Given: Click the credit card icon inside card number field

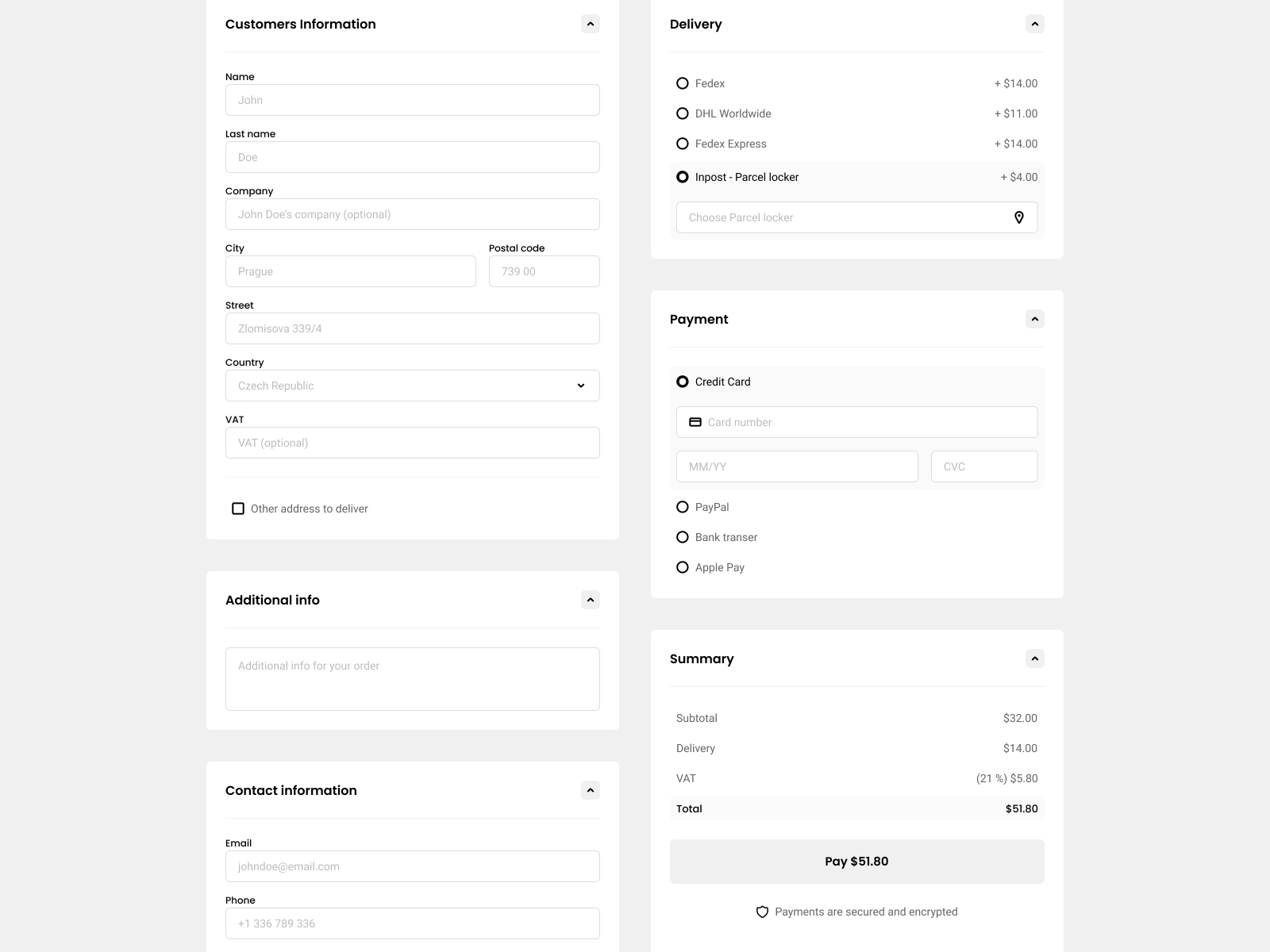Looking at the screenshot, I should click(695, 421).
